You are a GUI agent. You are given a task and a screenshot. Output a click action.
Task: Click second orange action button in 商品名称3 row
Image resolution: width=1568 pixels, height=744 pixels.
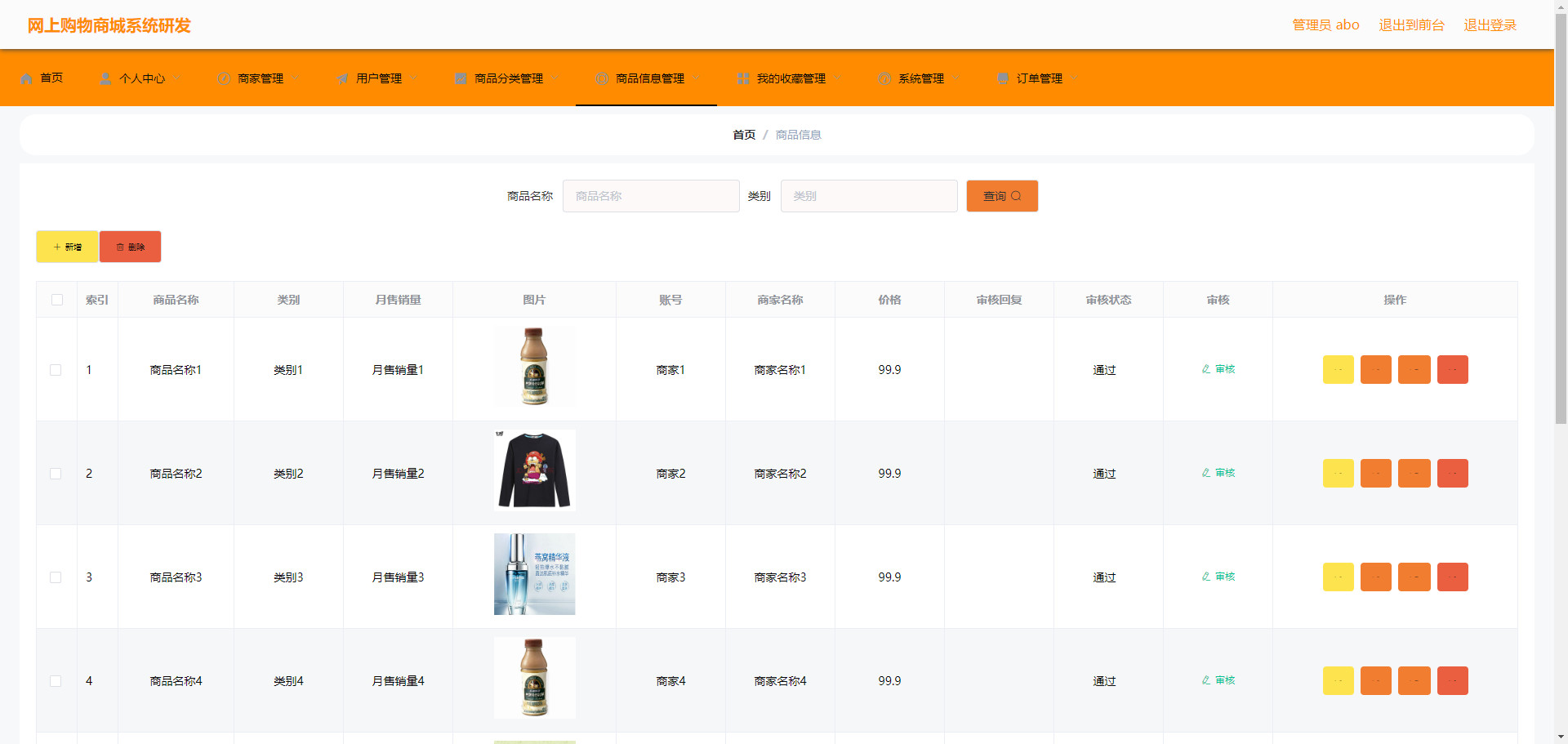coord(1414,577)
